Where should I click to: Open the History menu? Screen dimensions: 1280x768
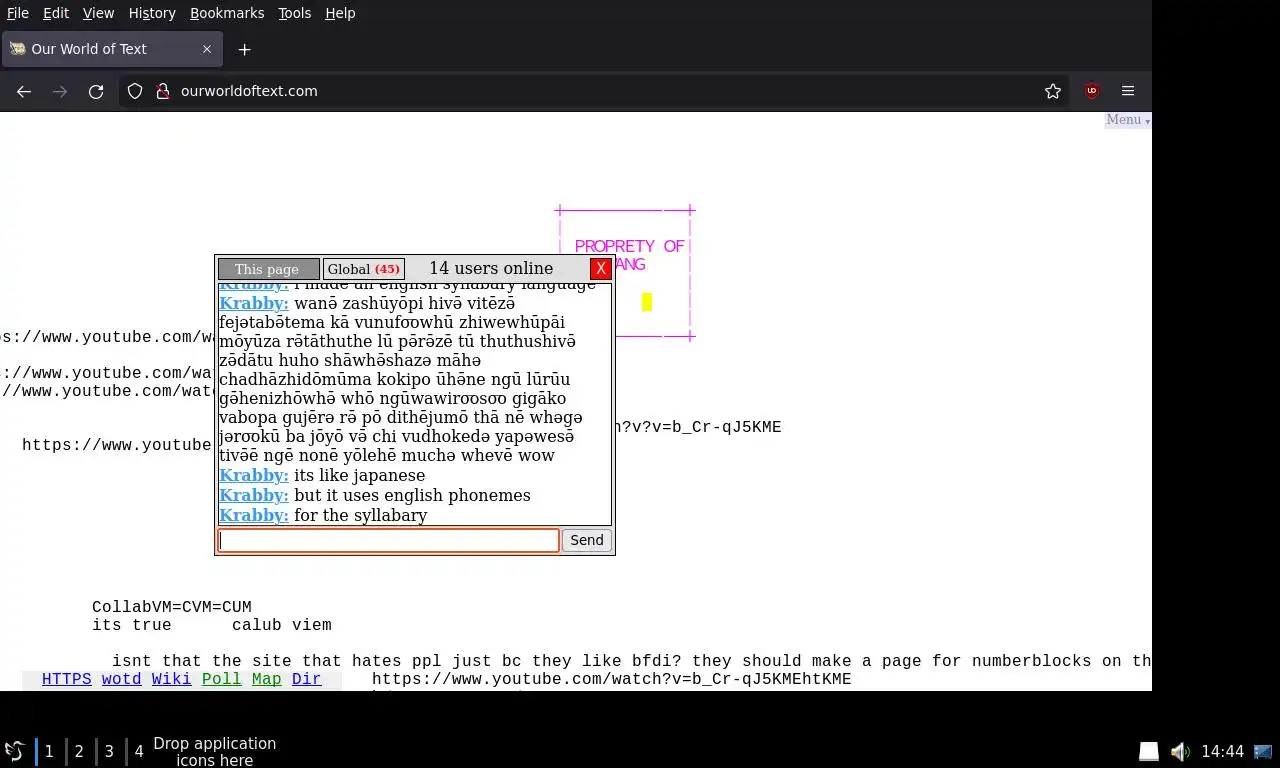pos(152,13)
